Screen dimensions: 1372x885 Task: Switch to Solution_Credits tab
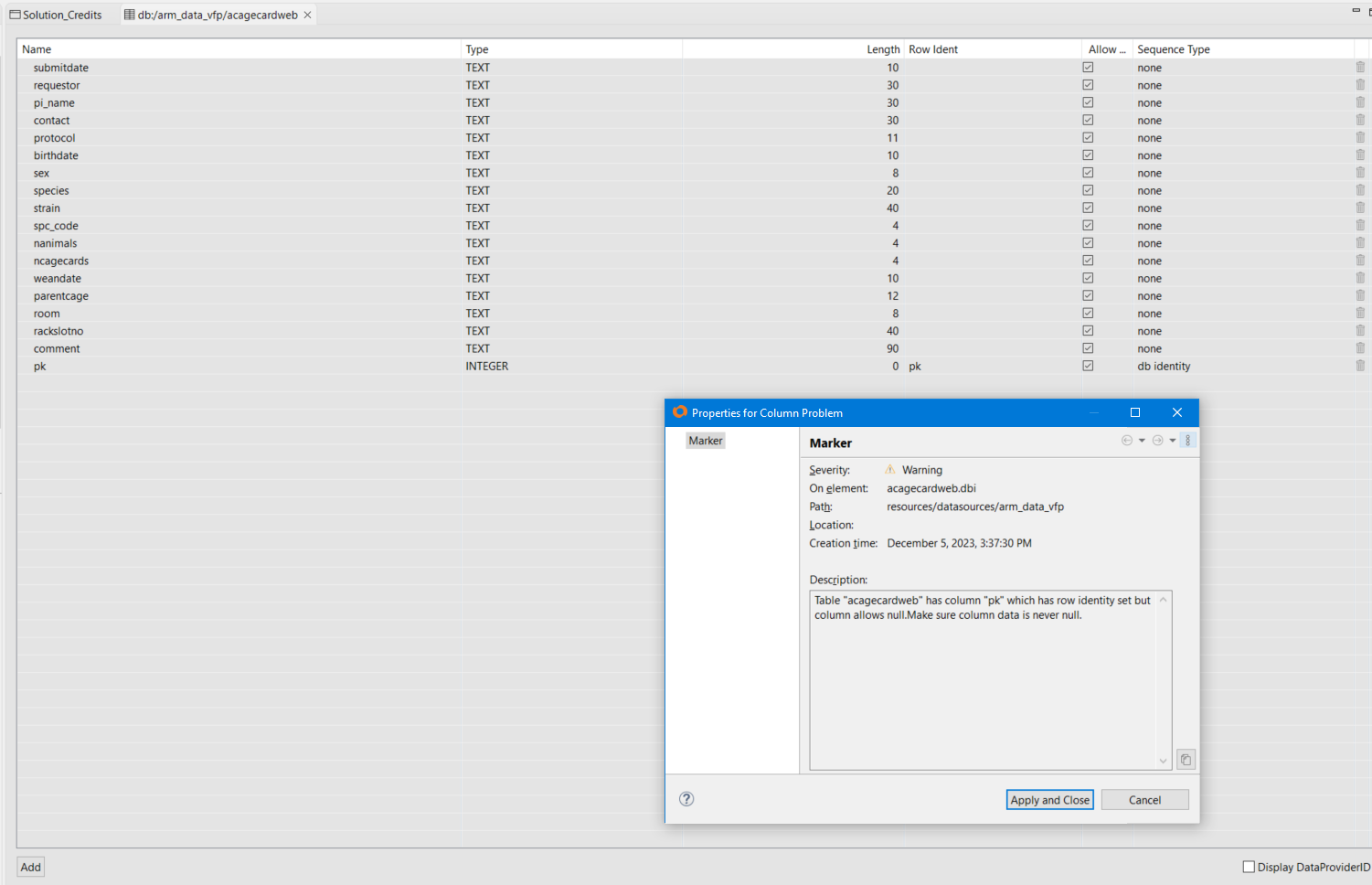(x=57, y=15)
